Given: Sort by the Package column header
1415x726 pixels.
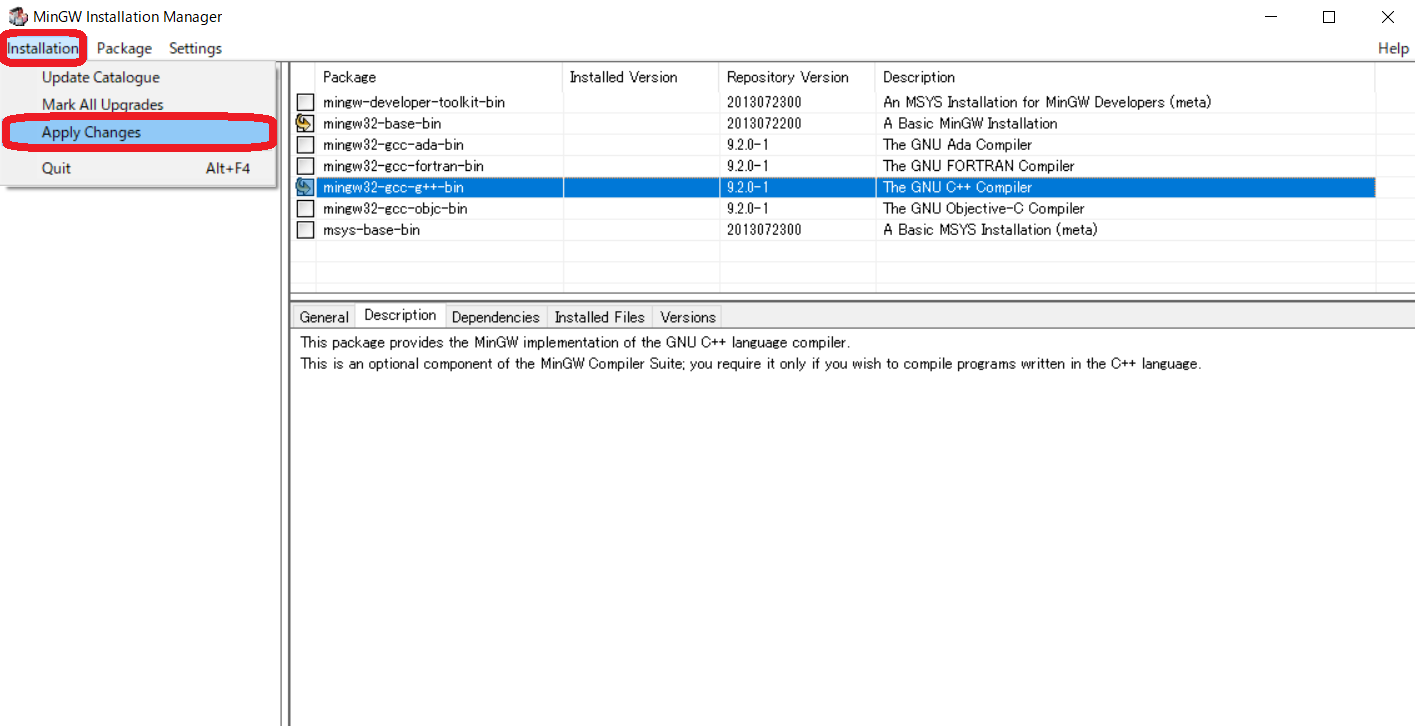Looking at the screenshot, I should [440, 77].
